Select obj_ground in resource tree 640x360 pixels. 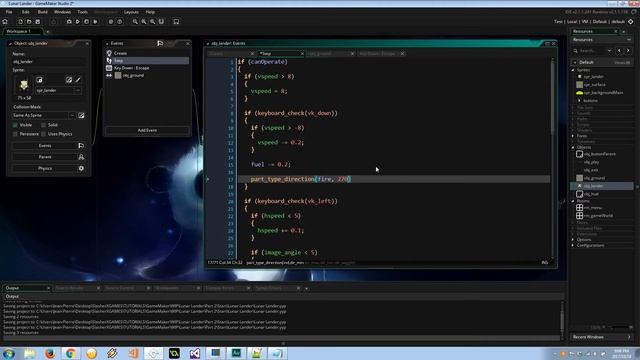coord(594,178)
